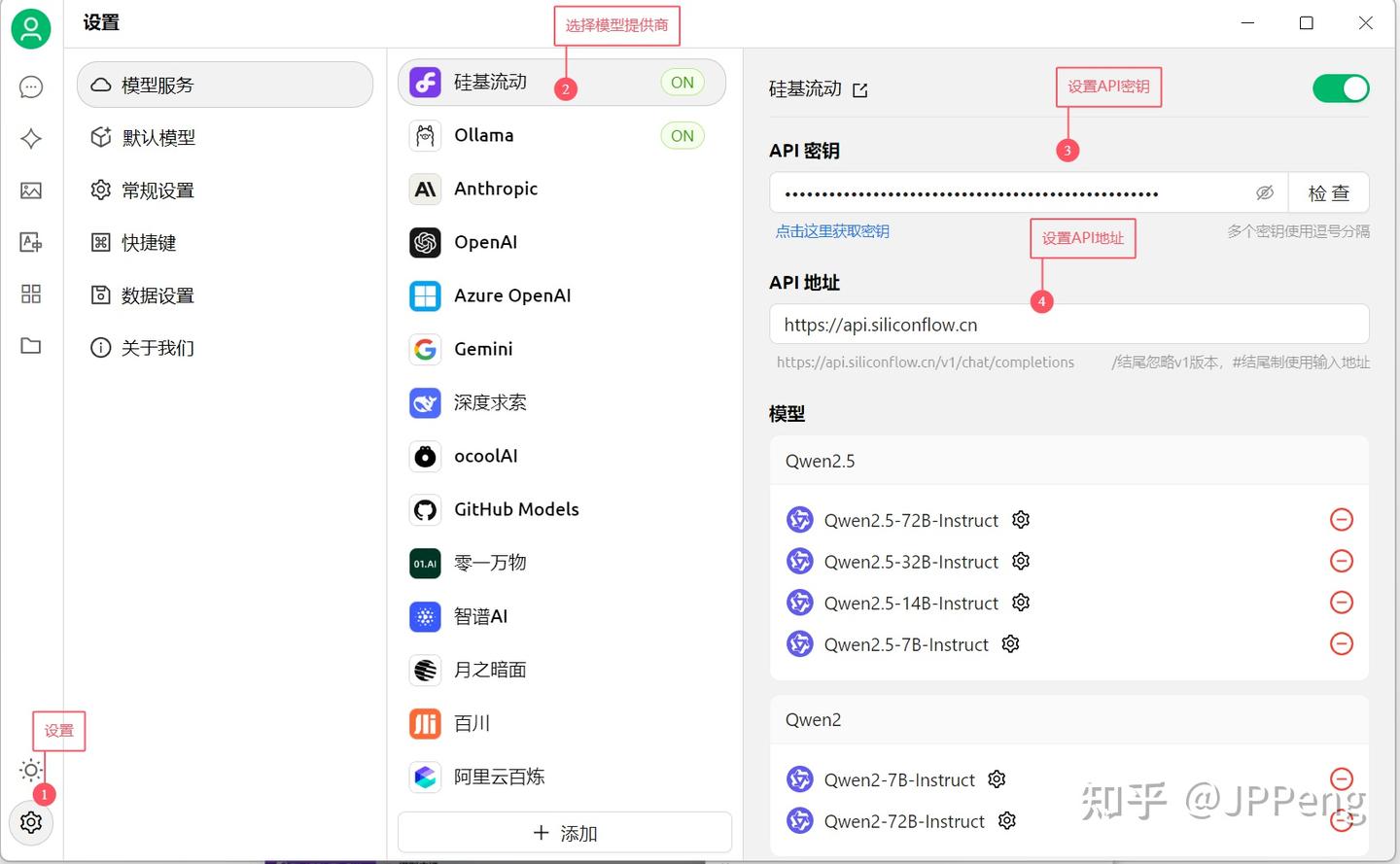
Task: Click the API 地址 input field
Action: pos(1069,325)
